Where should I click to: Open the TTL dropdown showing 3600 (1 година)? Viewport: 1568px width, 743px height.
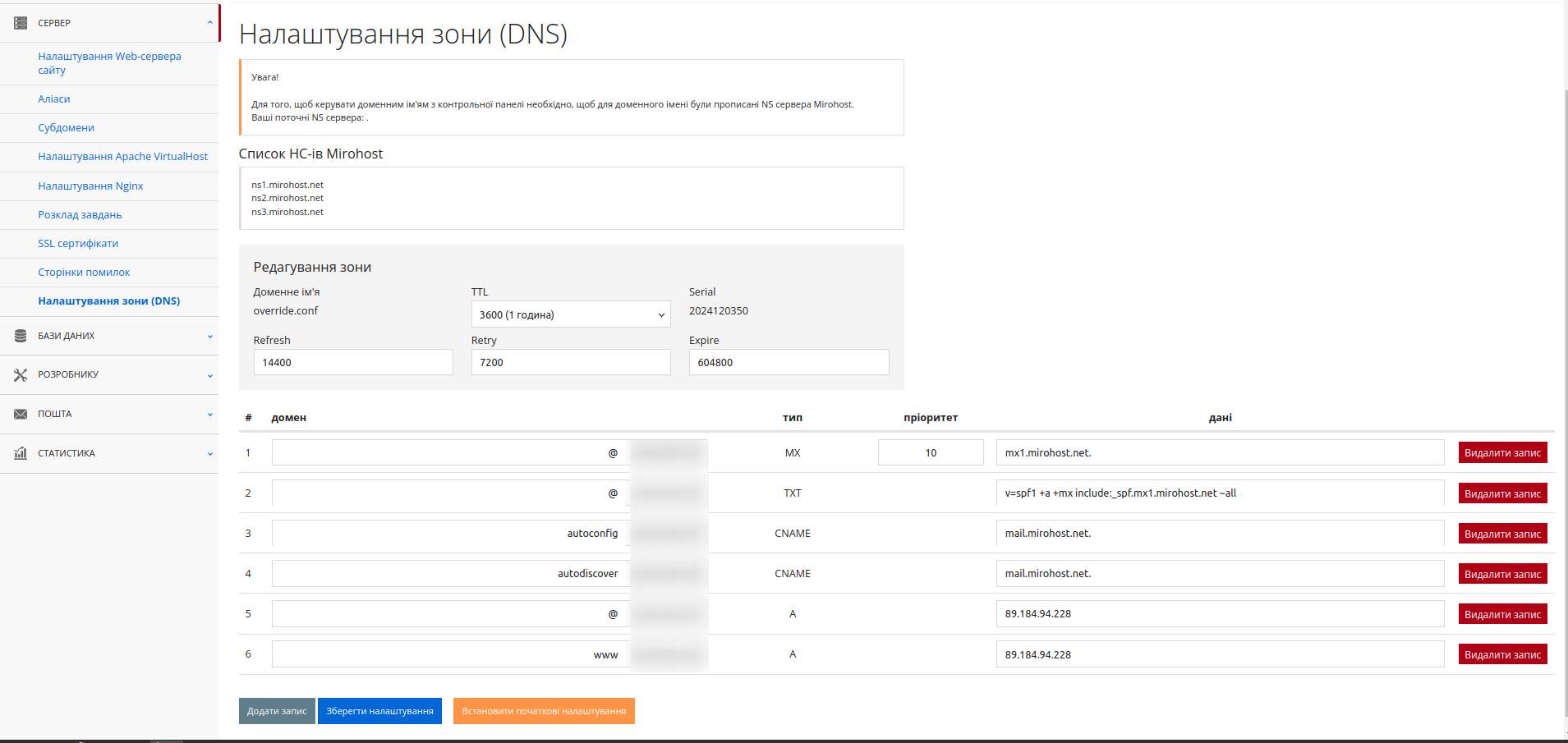click(571, 314)
